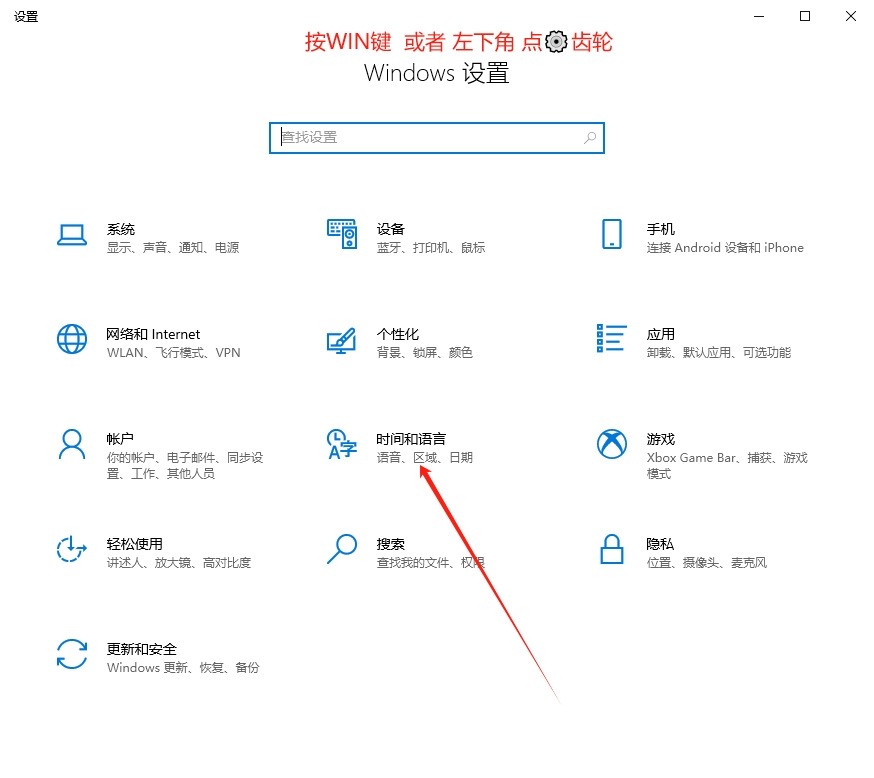Go to 网络和 Internet title
The image size is (874, 778).
click(x=153, y=334)
